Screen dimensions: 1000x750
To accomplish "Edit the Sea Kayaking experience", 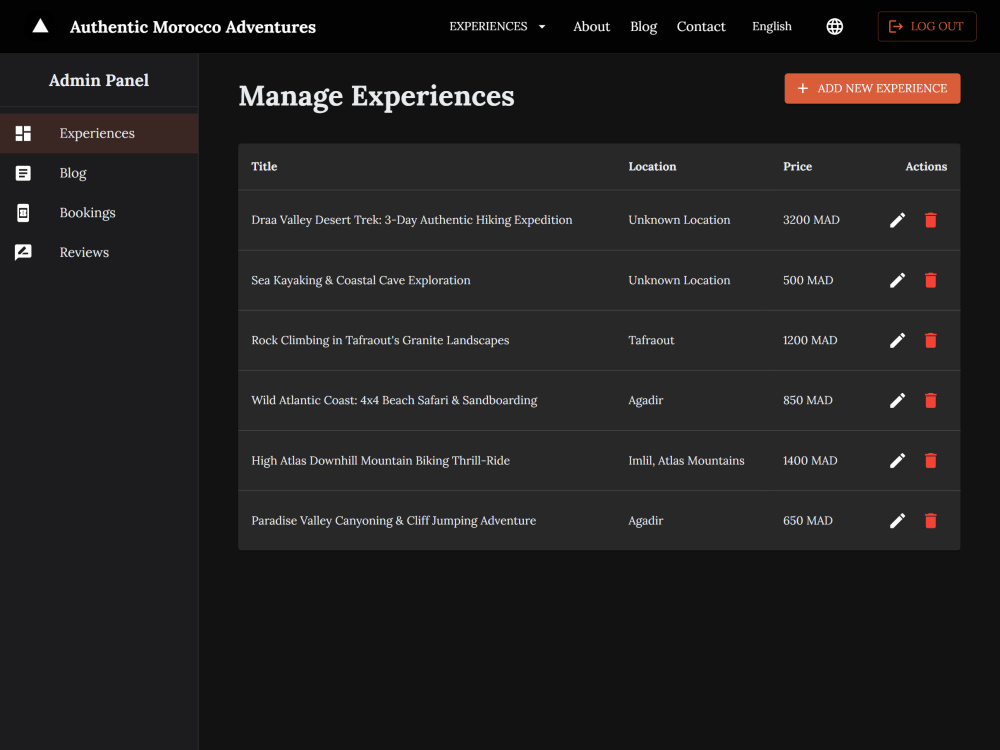I will pos(897,280).
